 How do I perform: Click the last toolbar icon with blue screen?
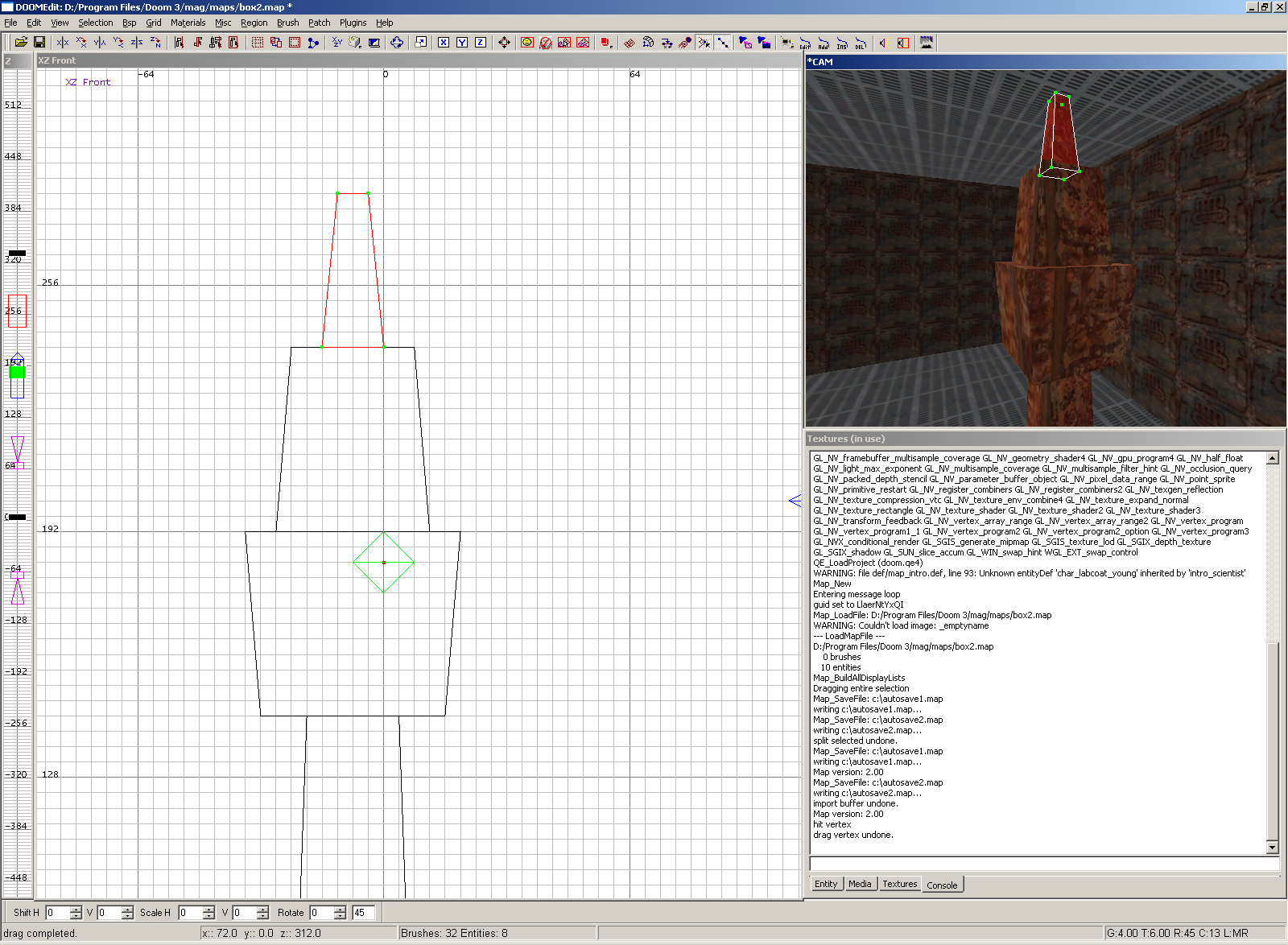(x=927, y=43)
